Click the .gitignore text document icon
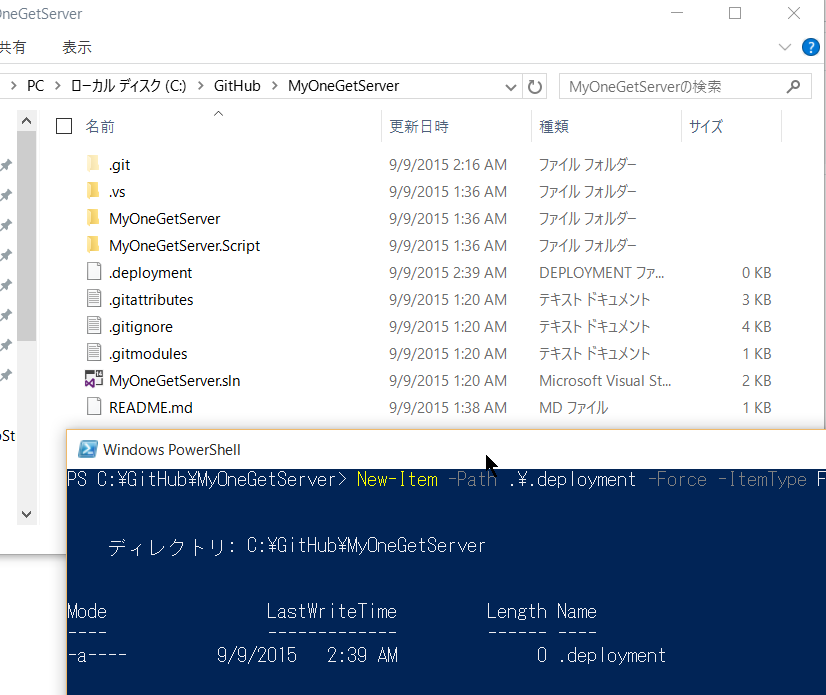Screen dimensions: 826x695 pyautogui.click(x=93, y=326)
